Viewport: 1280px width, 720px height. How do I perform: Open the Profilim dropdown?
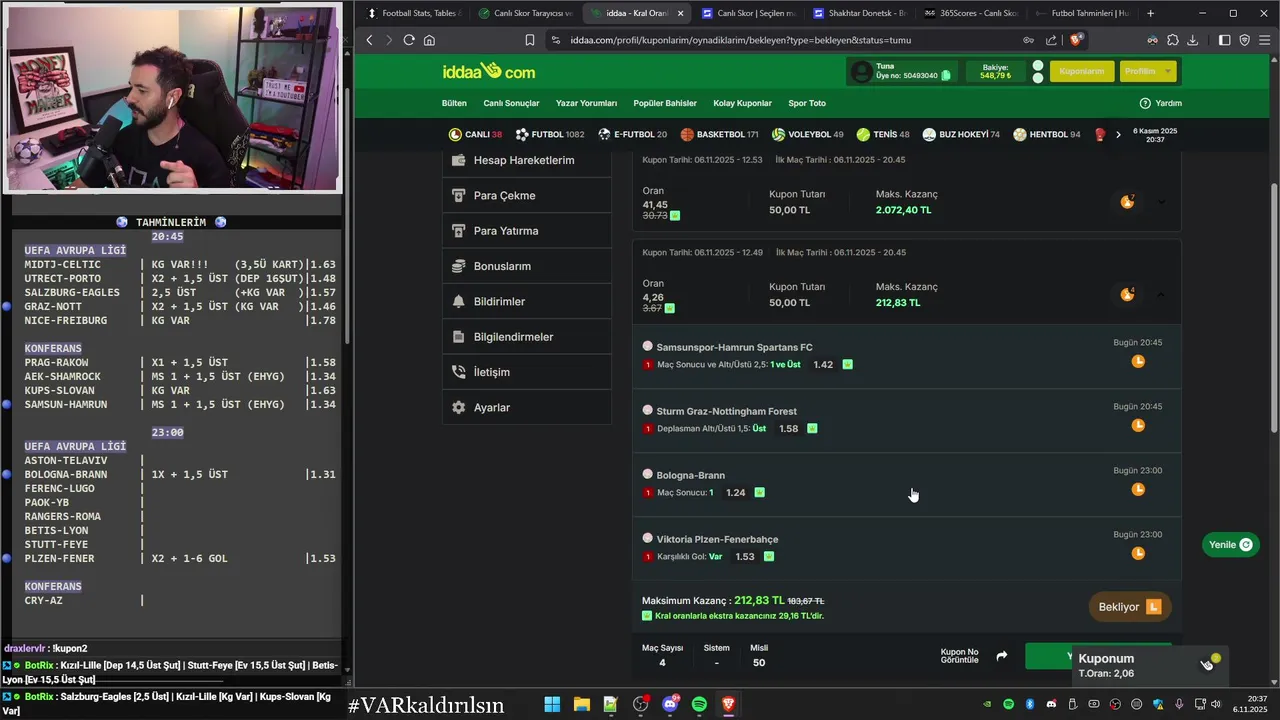point(1149,71)
